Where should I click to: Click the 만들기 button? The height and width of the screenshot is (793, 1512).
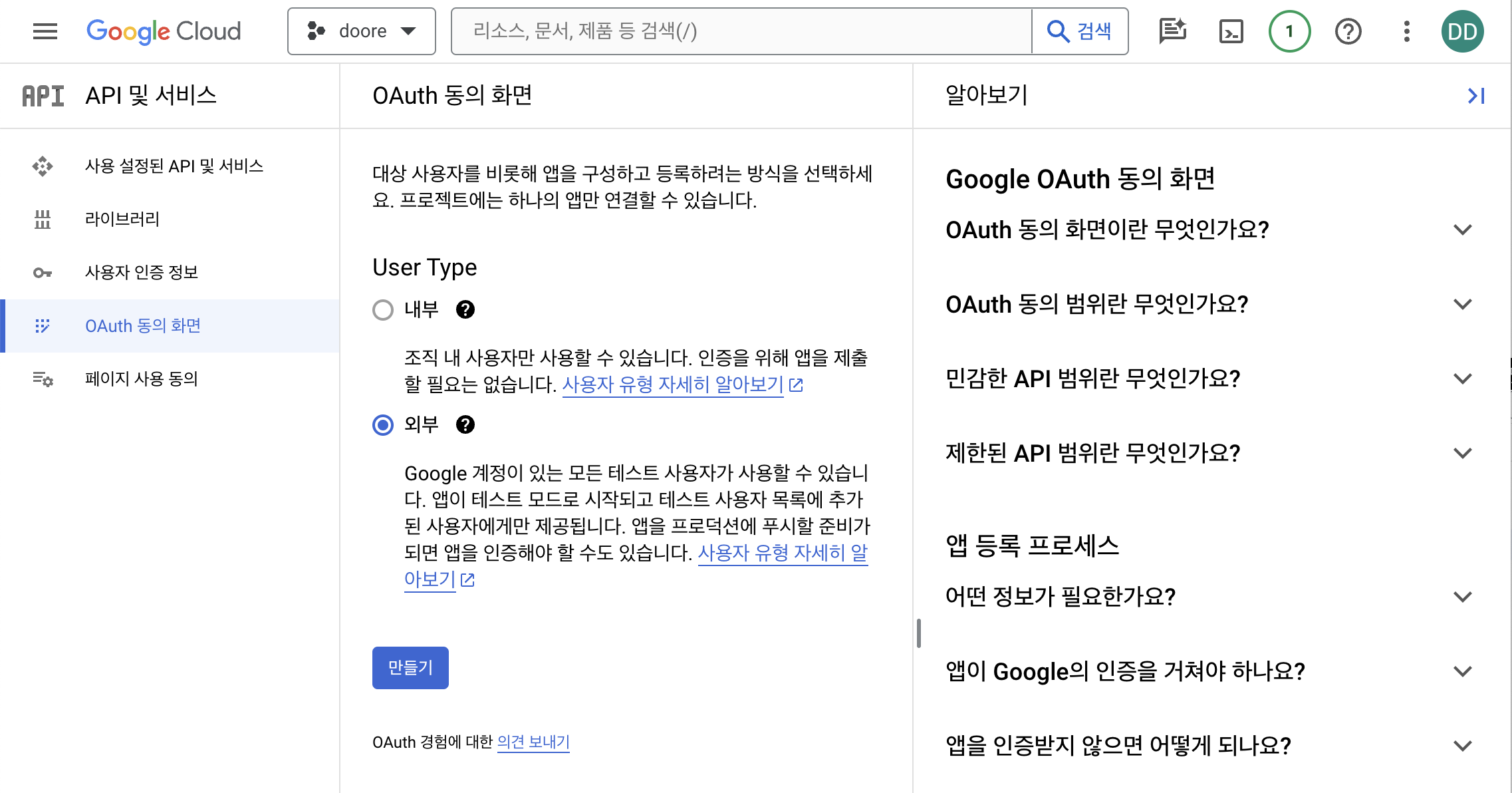[x=410, y=667]
